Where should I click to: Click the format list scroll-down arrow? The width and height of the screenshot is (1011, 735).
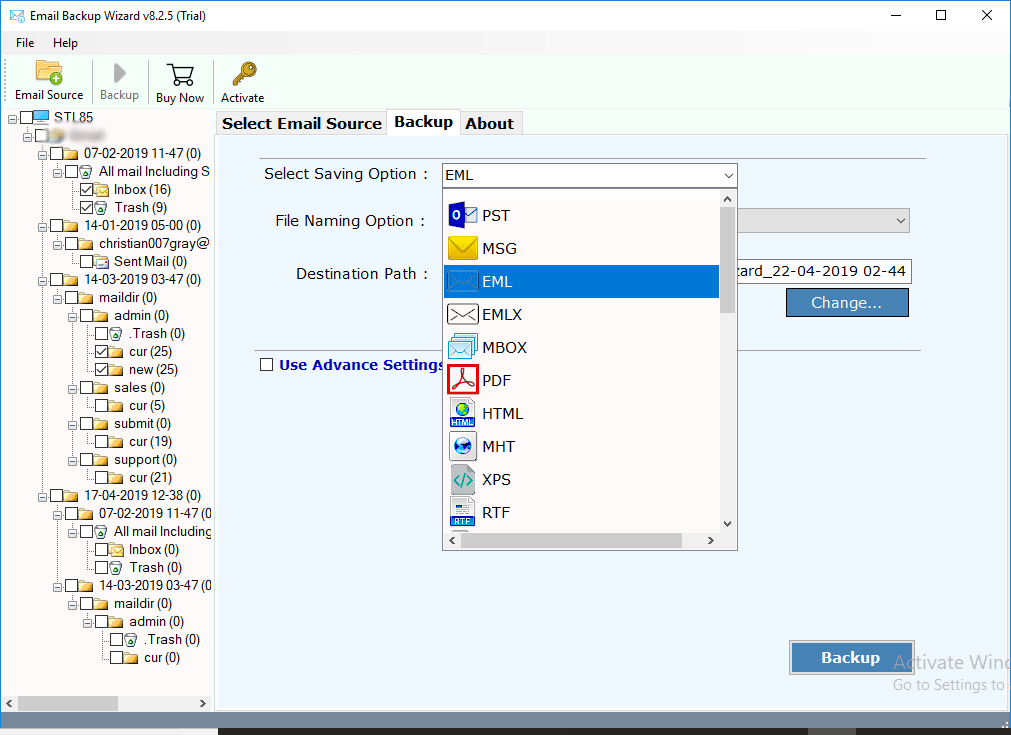727,524
